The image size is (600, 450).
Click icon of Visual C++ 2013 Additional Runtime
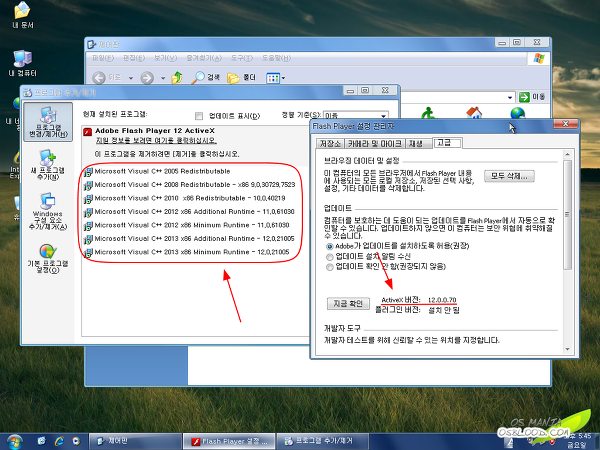pos(88,239)
